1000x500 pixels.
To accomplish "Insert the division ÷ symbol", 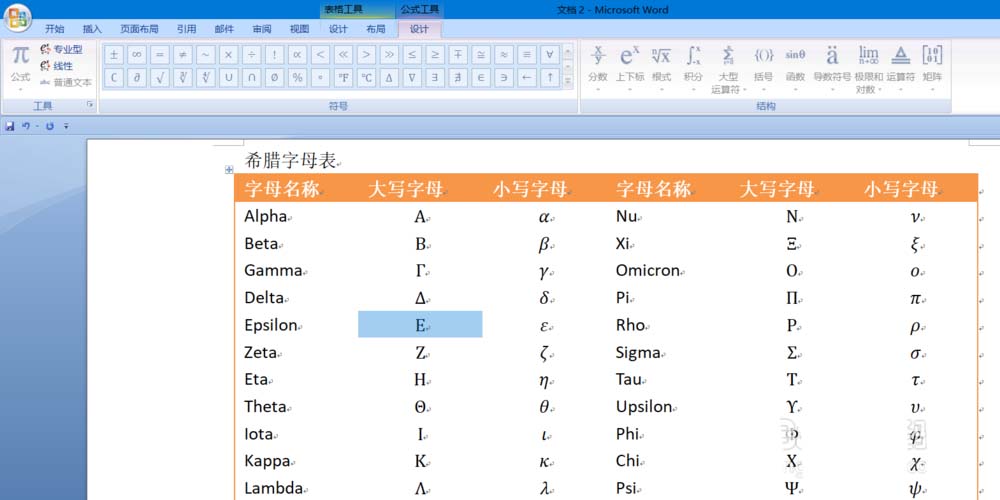I will (x=251, y=55).
